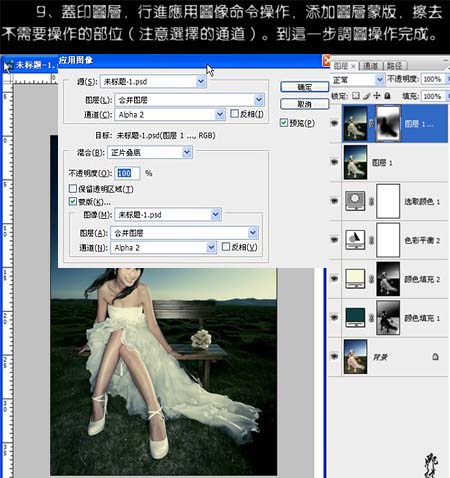Click the Cancel button in dialog
This screenshot has height=478, width=450.
pyautogui.click(x=305, y=104)
